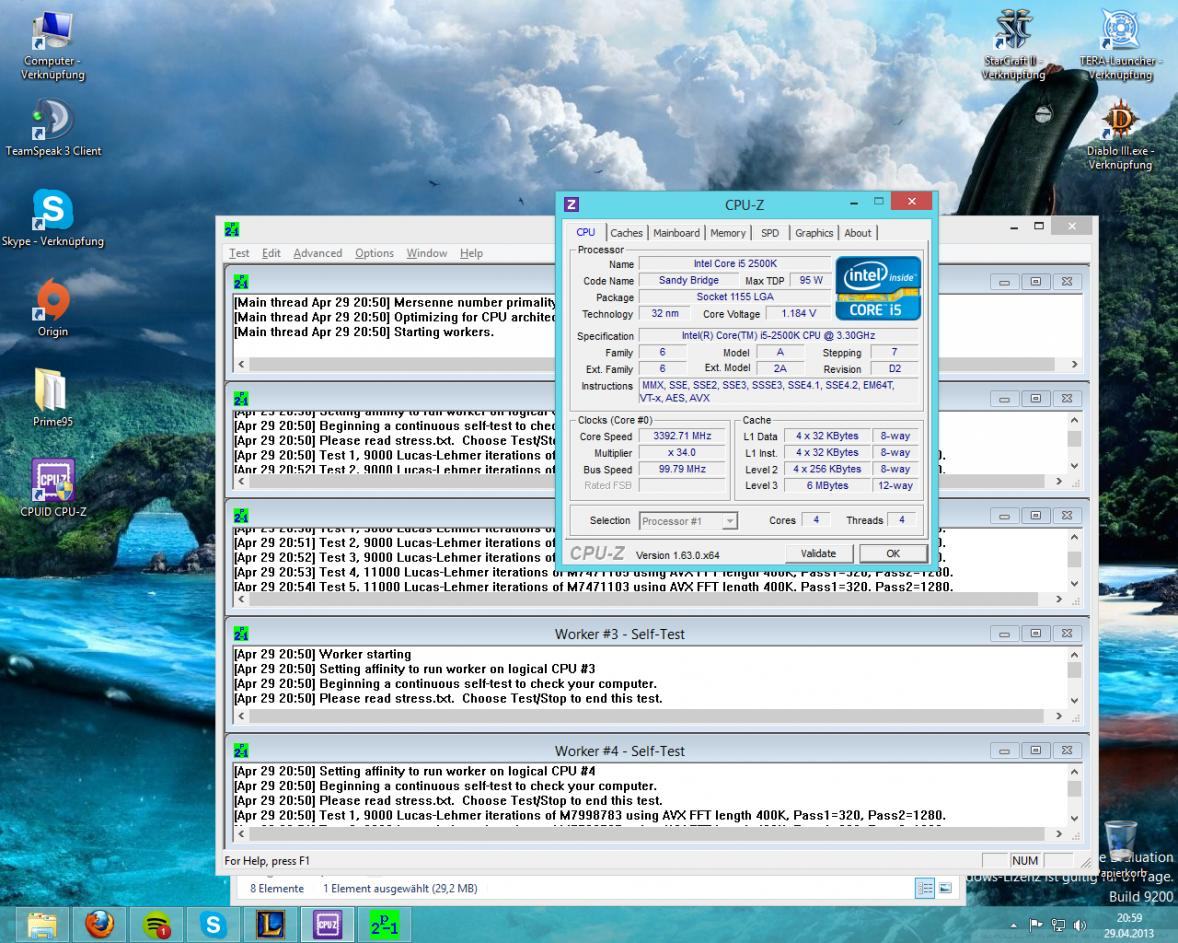Click the volume icon in system tray

click(1080, 925)
